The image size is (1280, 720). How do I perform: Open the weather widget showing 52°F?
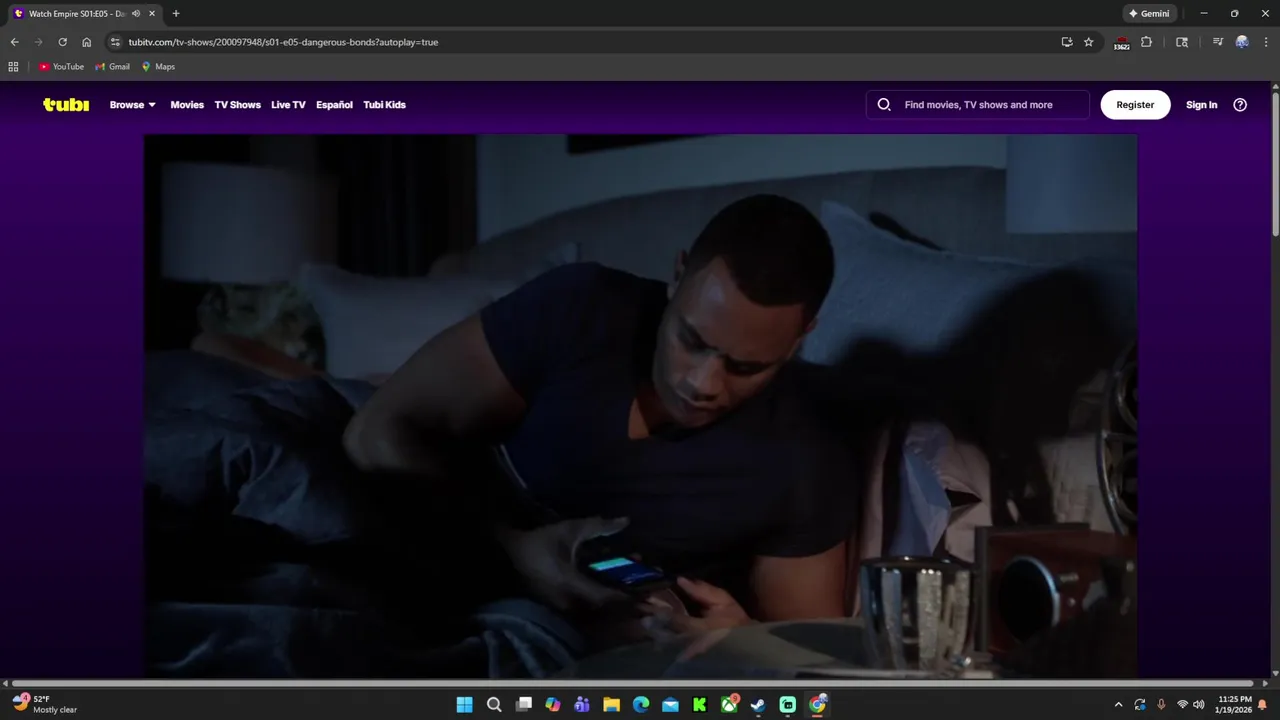[x=45, y=704]
